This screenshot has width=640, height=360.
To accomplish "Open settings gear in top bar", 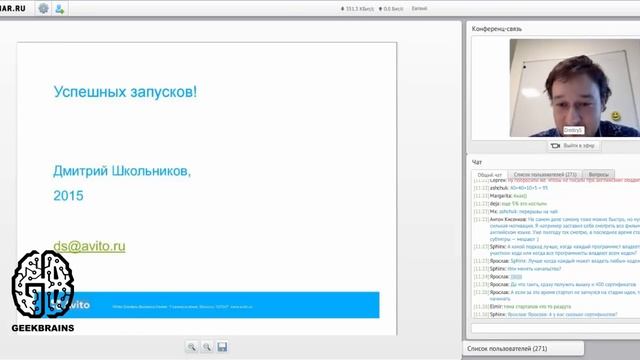I will (x=43, y=9).
